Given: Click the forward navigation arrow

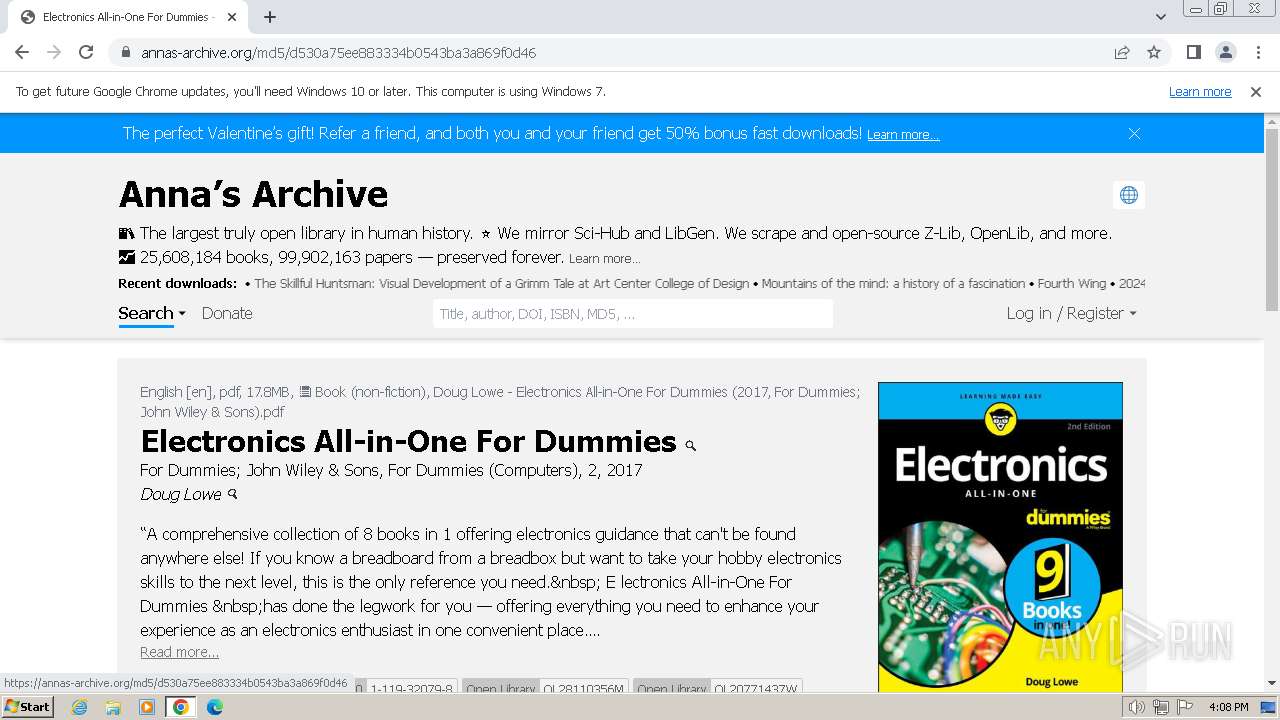Looking at the screenshot, I should pos(54,53).
